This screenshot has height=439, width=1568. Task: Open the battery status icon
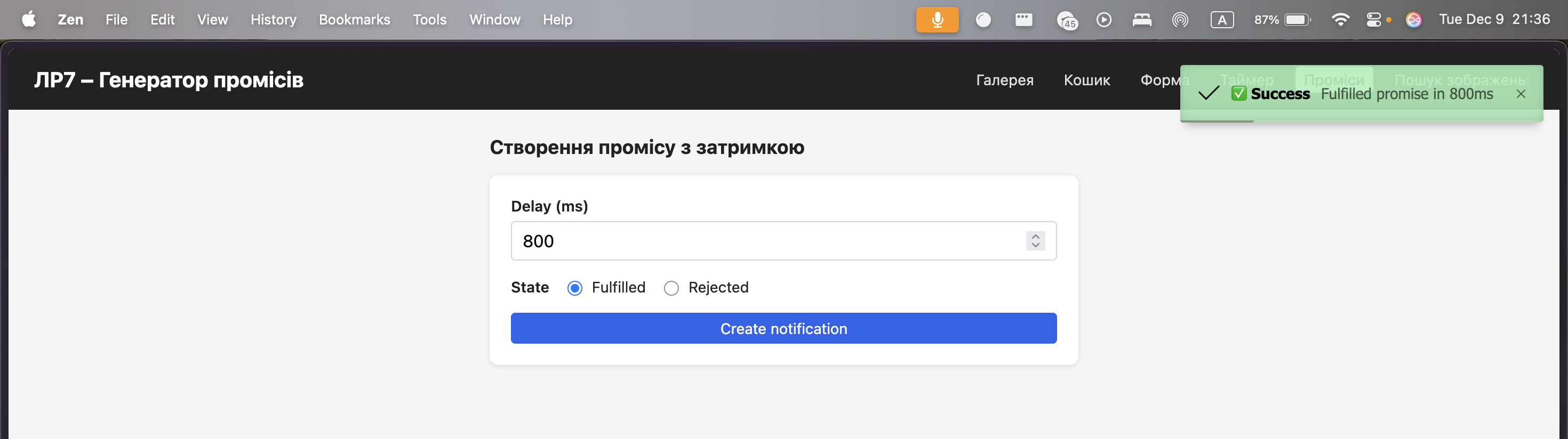pyautogui.click(x=1297, y=20)
